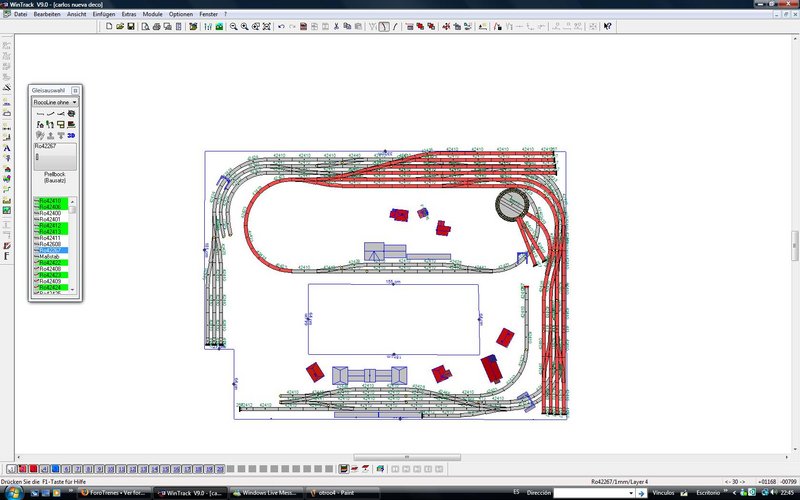Open the Bearbeiten menu

47,14
